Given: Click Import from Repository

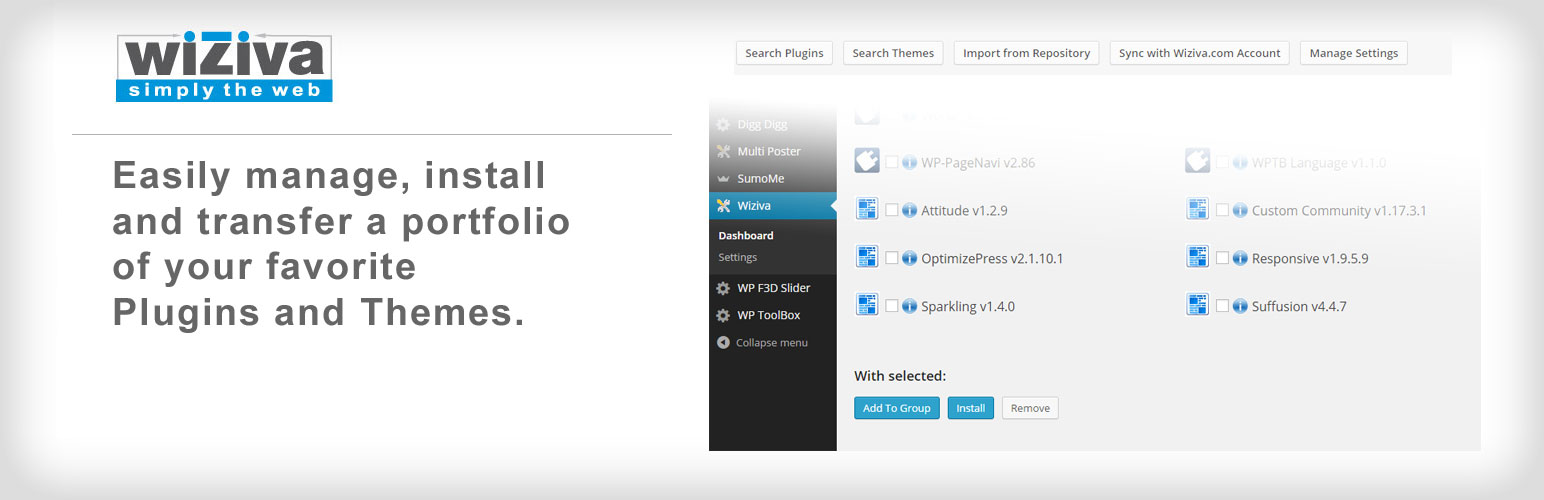Looking at the screenshot, I should pyautogui.click(x=1026, y=53).
